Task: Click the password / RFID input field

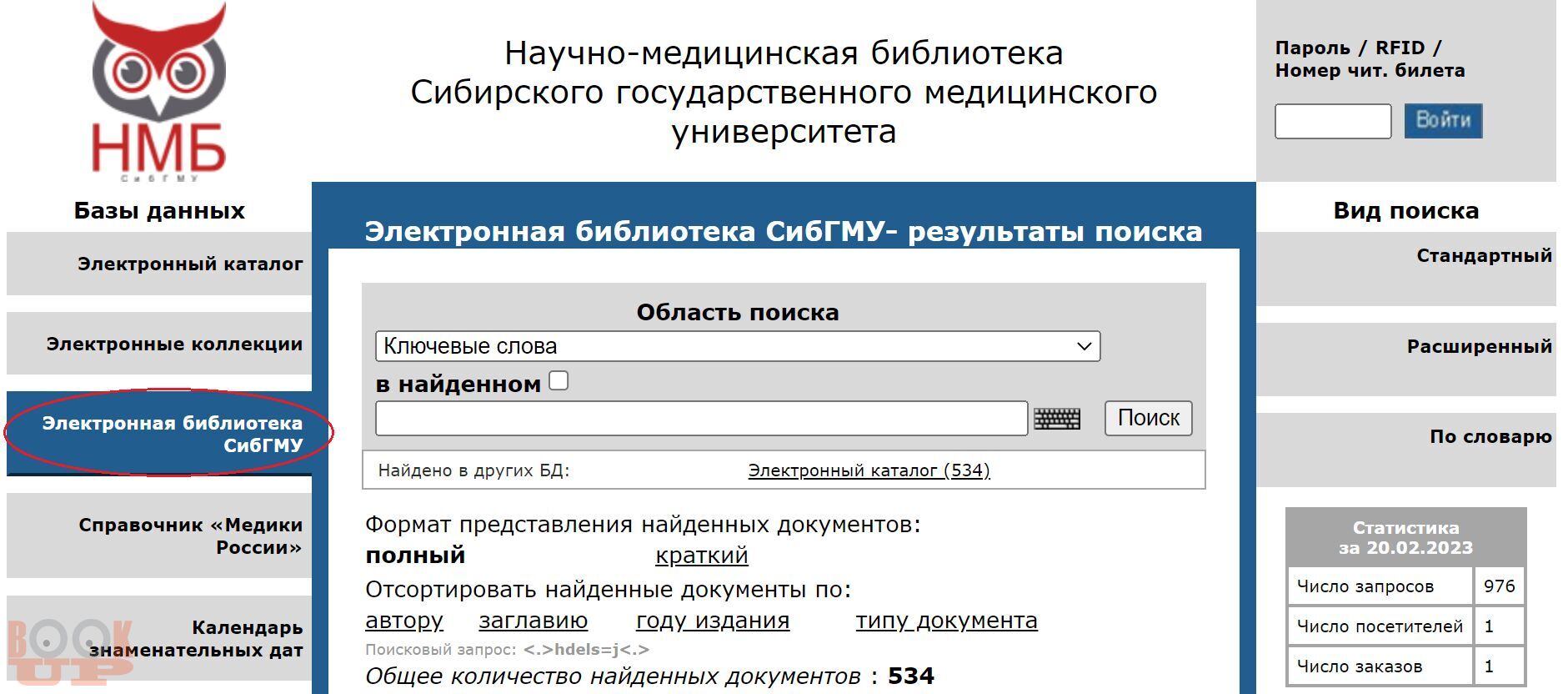Action: pos(1332,122)
